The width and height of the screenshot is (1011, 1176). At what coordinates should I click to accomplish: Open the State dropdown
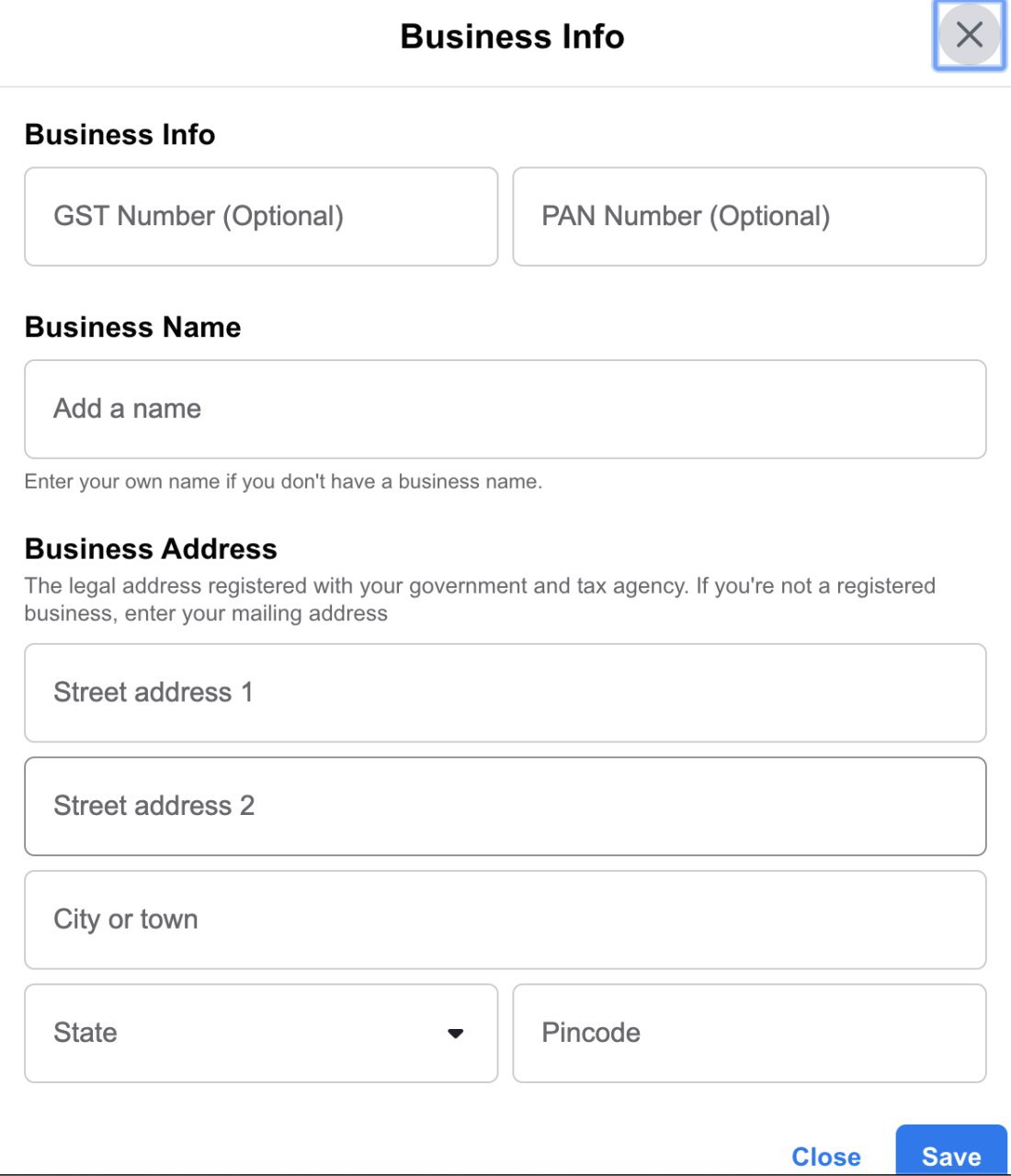[x=261, y=1034]
